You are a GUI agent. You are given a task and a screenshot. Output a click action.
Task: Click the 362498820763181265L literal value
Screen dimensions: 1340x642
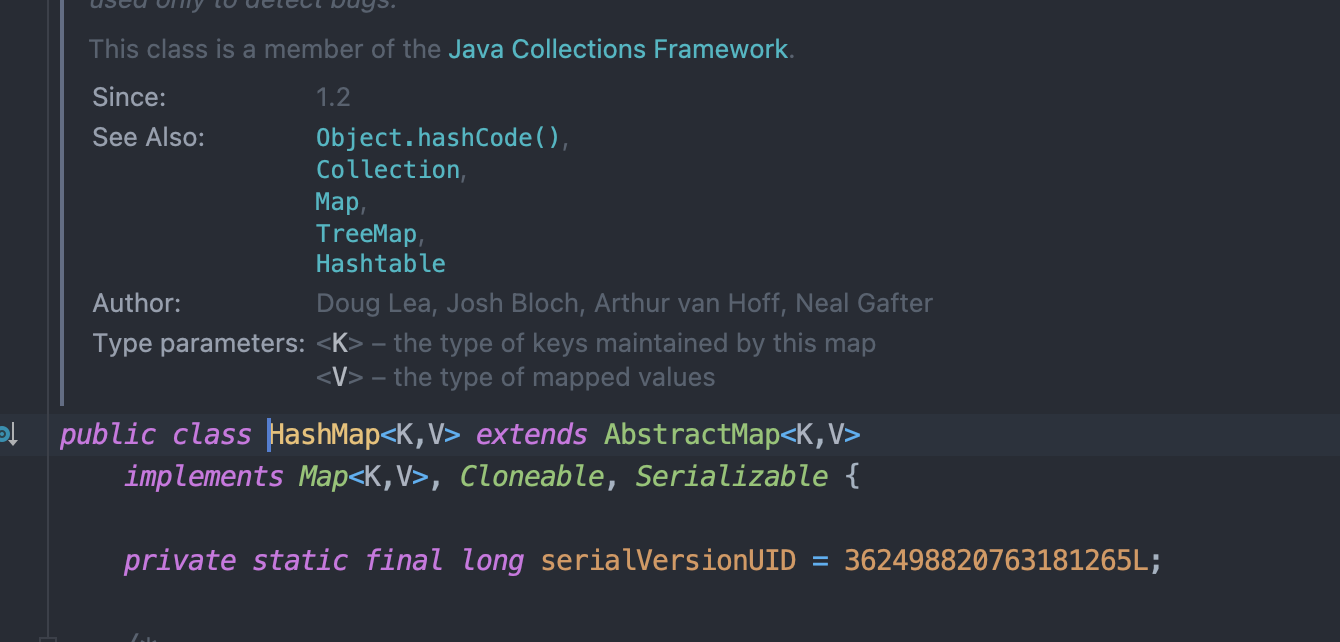996,560
